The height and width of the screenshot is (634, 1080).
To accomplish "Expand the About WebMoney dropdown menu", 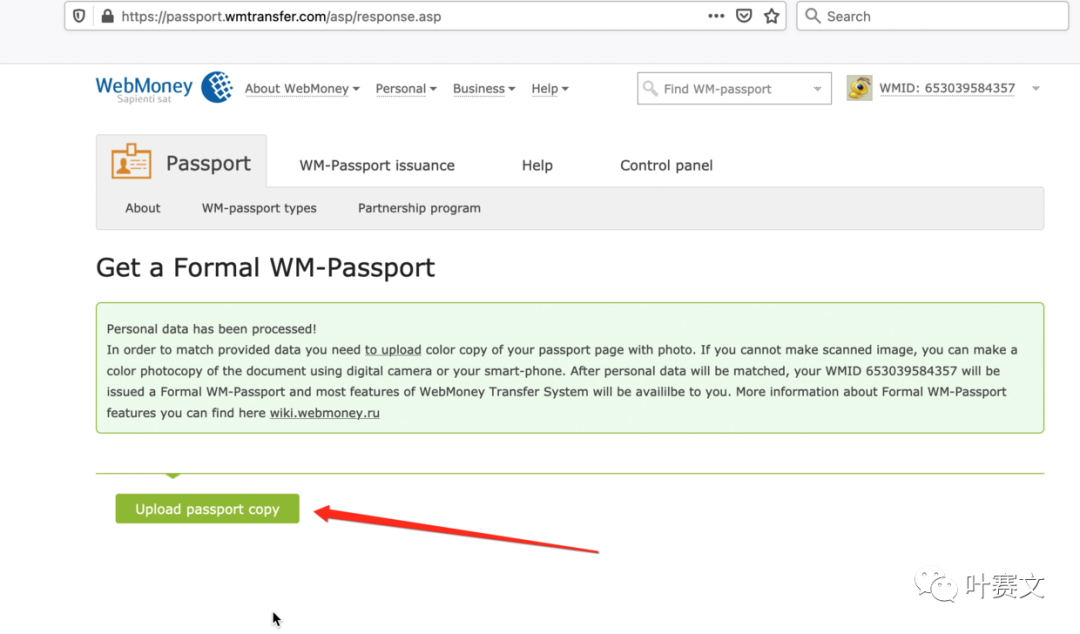I will [x=302, y=89].
